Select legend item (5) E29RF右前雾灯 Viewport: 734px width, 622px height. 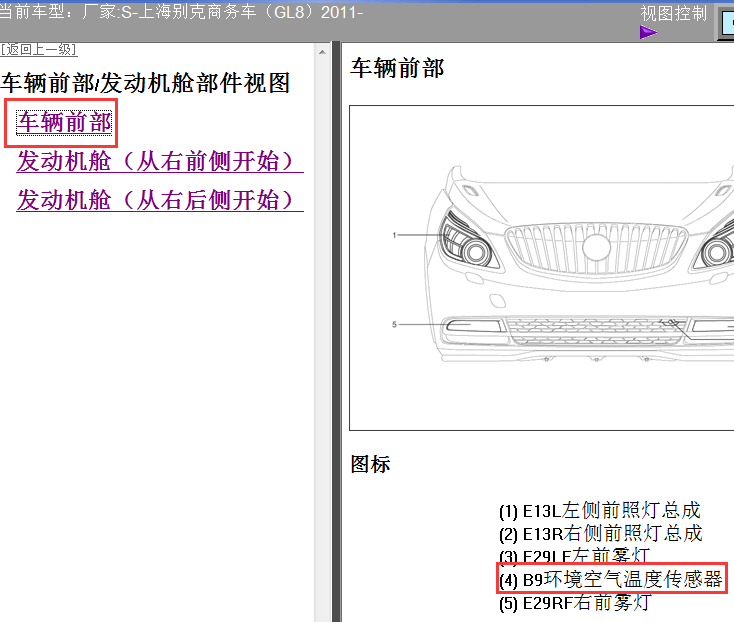(575, 603)
